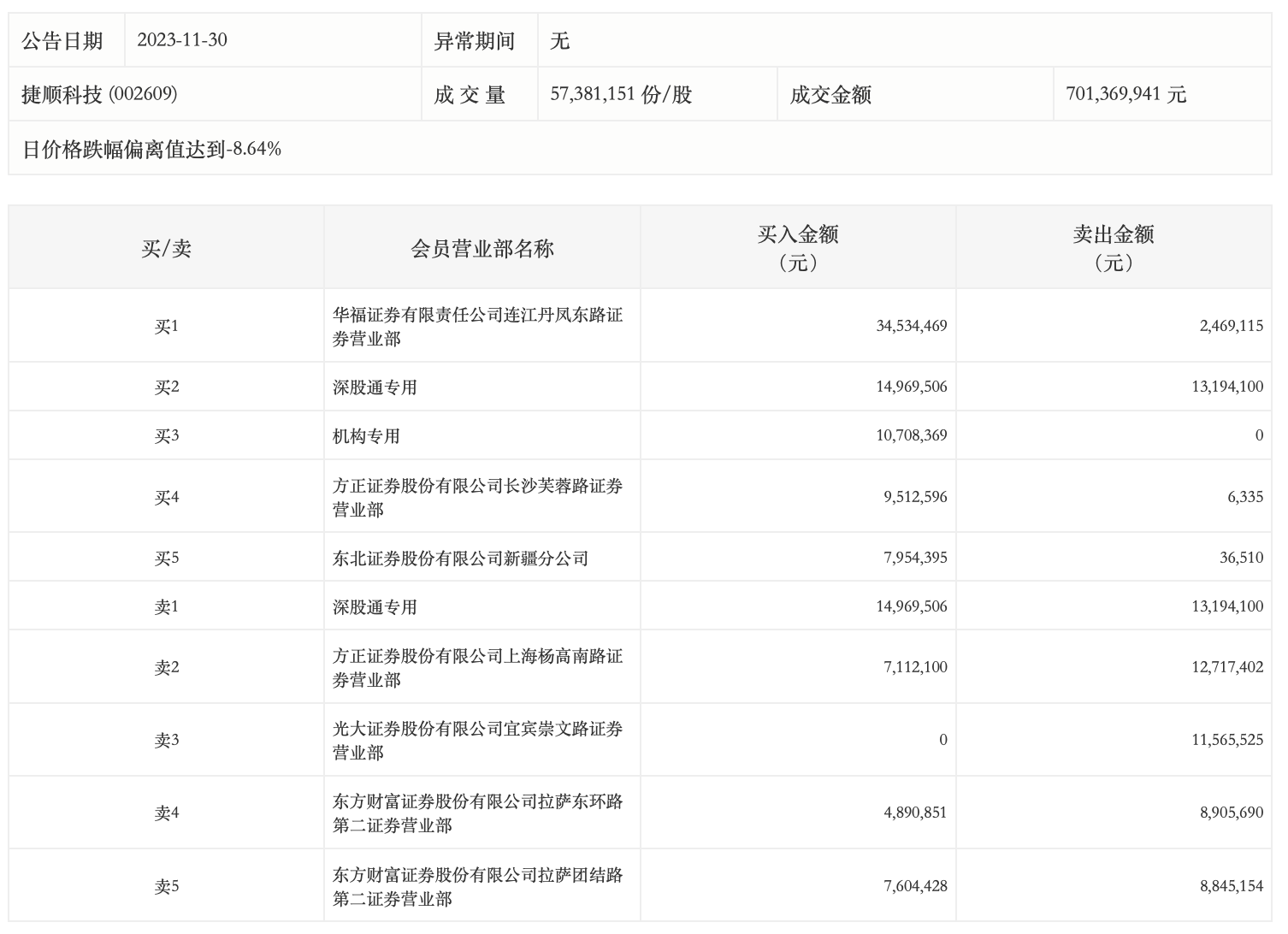Click the 买/卖 column header
The image size is (1288, 934).
pyautogui.click(x=166, y=249)
